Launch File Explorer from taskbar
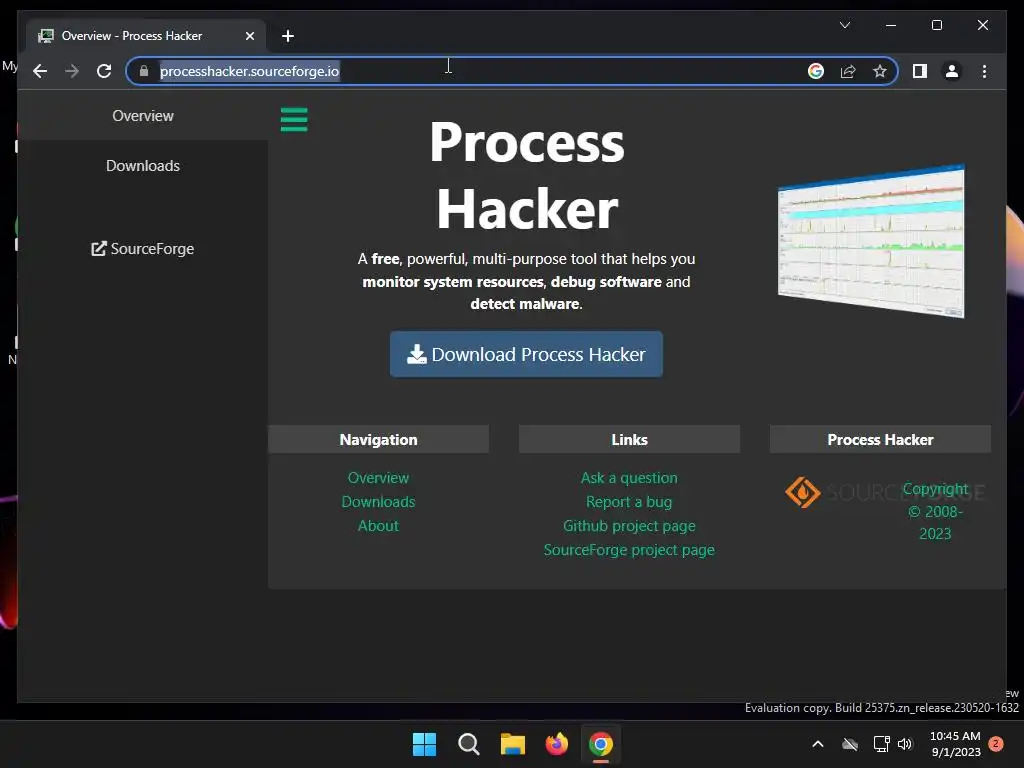 [513, 744]
